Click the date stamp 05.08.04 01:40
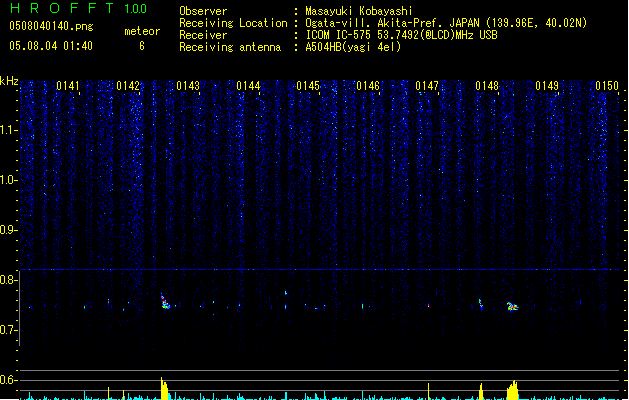Viewport: 629px width, 400px height. pyautogui.click(x=51, y=46)
